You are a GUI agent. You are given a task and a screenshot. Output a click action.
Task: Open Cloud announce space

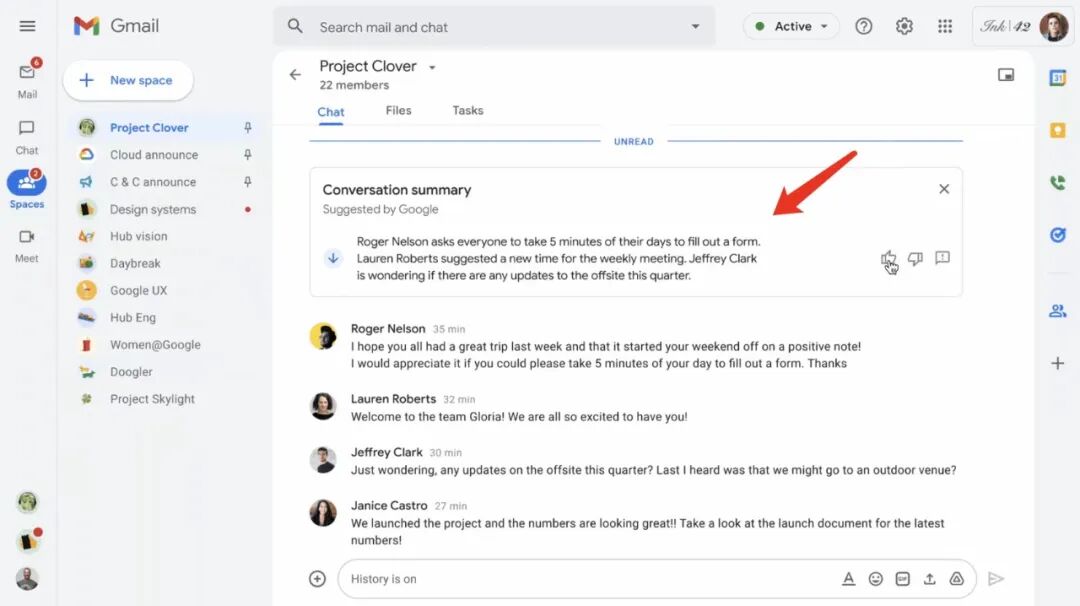[x=154, y=155]
